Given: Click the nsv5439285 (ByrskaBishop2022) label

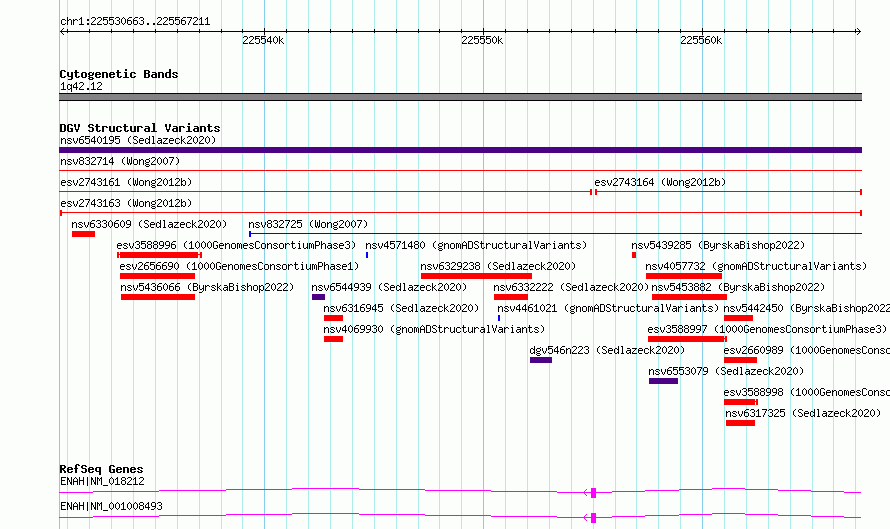Looking at the screenshot, I should pyautogui.click(x=718, y=245).
